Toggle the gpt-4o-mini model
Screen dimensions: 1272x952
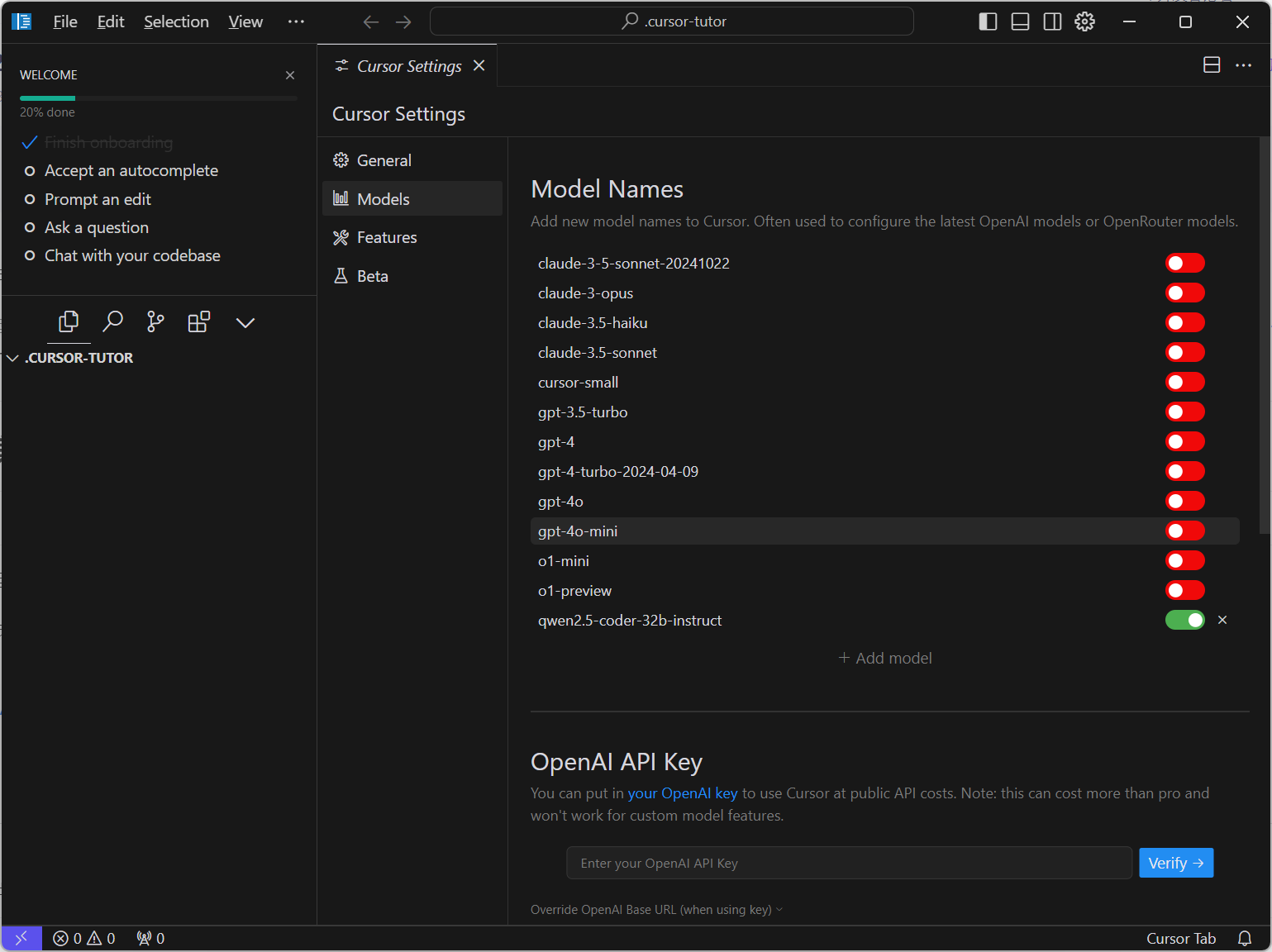point(1185,531)
